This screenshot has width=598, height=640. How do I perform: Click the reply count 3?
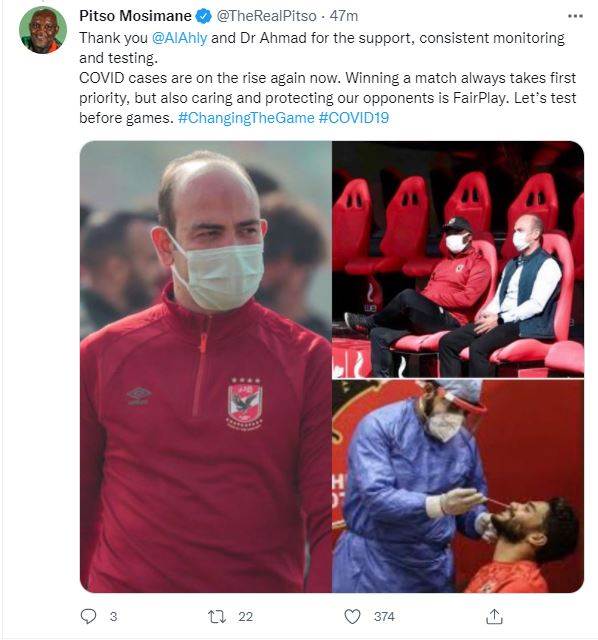point(113,616)
